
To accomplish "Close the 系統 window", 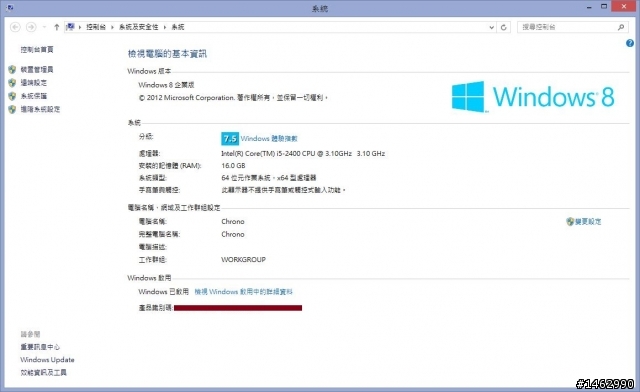I will pyautogui.click(x=624, y=7).
